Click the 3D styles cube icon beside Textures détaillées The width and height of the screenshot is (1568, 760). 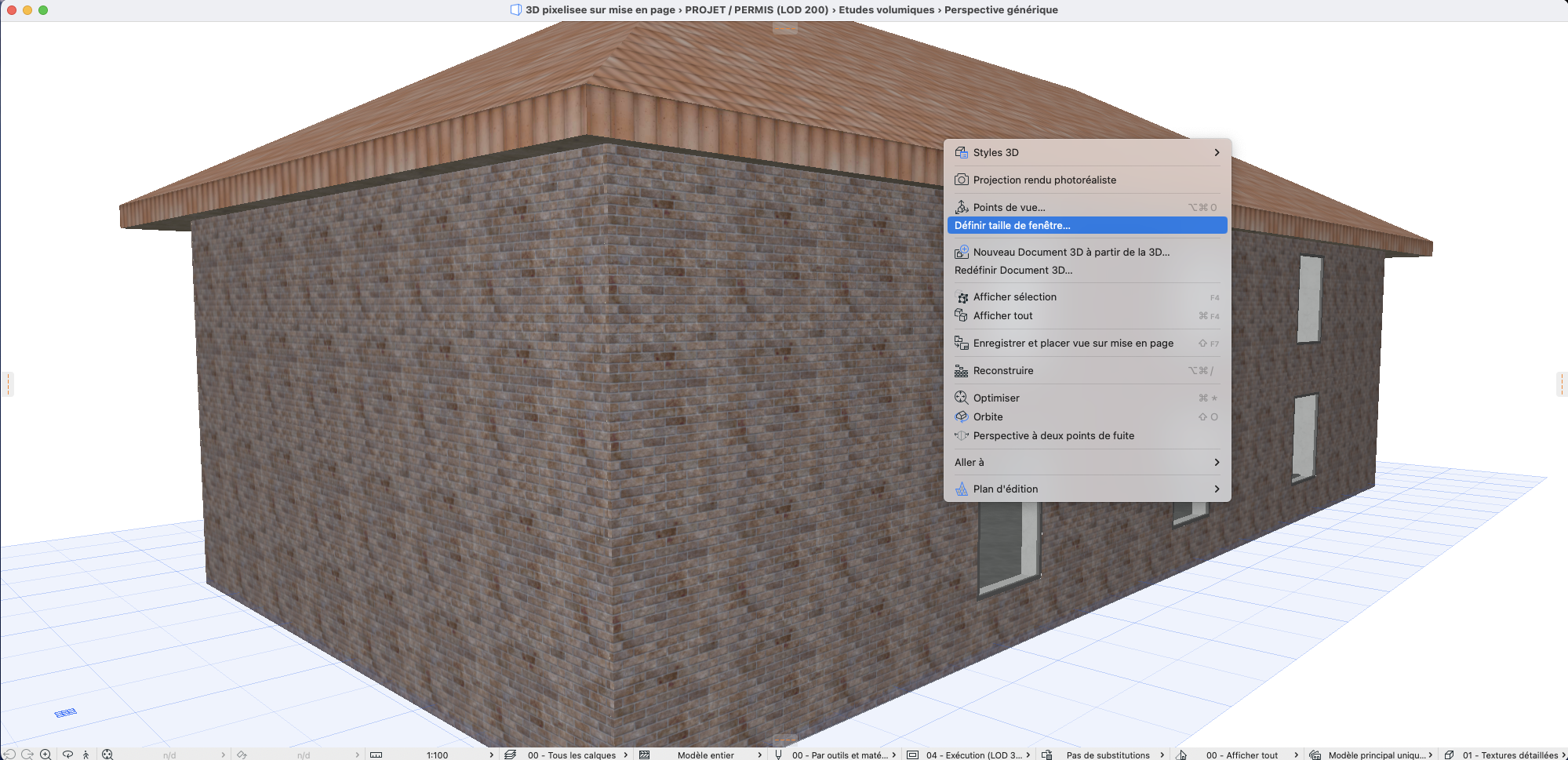point(1450,755)
